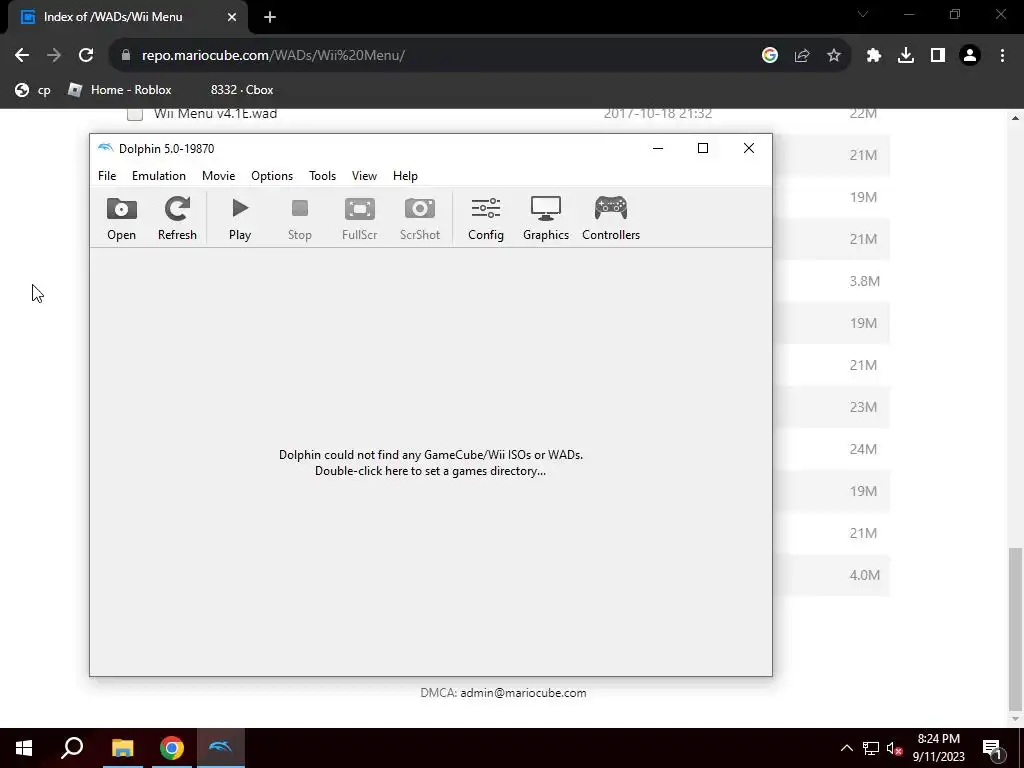Open the Windows notification center

(x=993, y=748)
